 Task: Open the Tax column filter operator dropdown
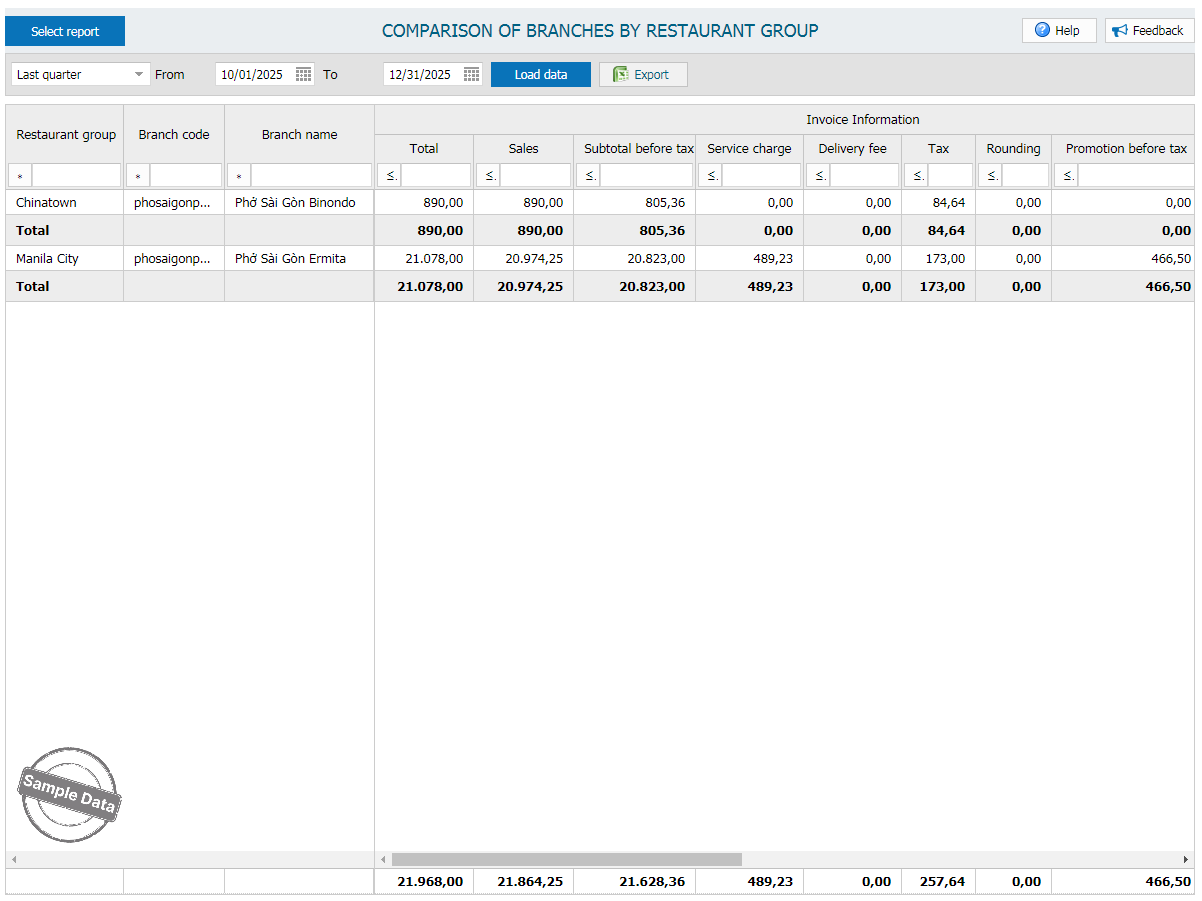[x=917, y=176]
